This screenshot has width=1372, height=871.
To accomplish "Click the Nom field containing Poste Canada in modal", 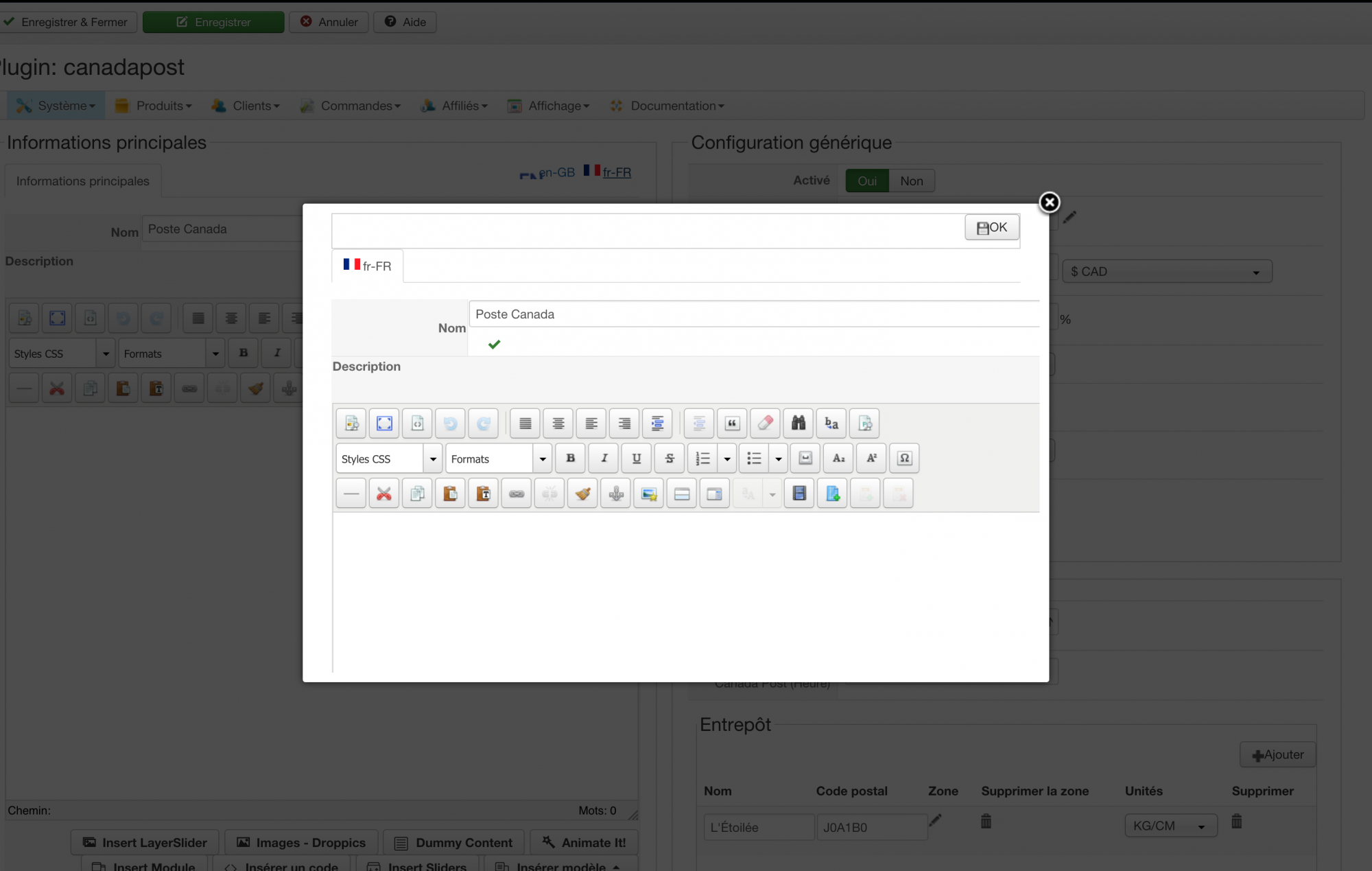I will coord(755,314).
